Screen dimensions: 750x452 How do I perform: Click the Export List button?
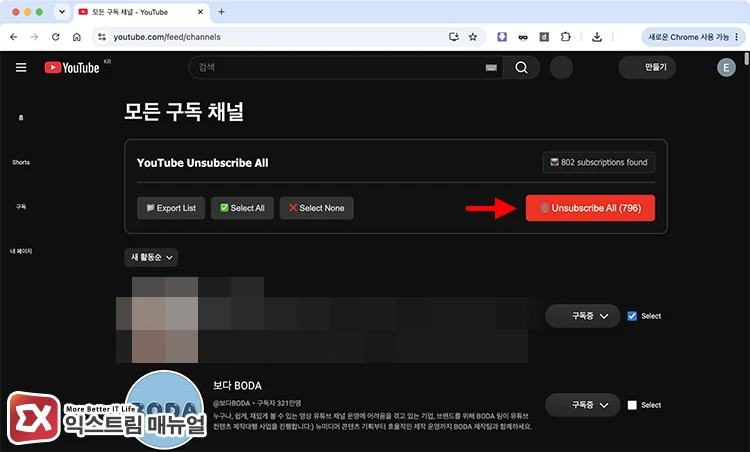coord(171,208)
